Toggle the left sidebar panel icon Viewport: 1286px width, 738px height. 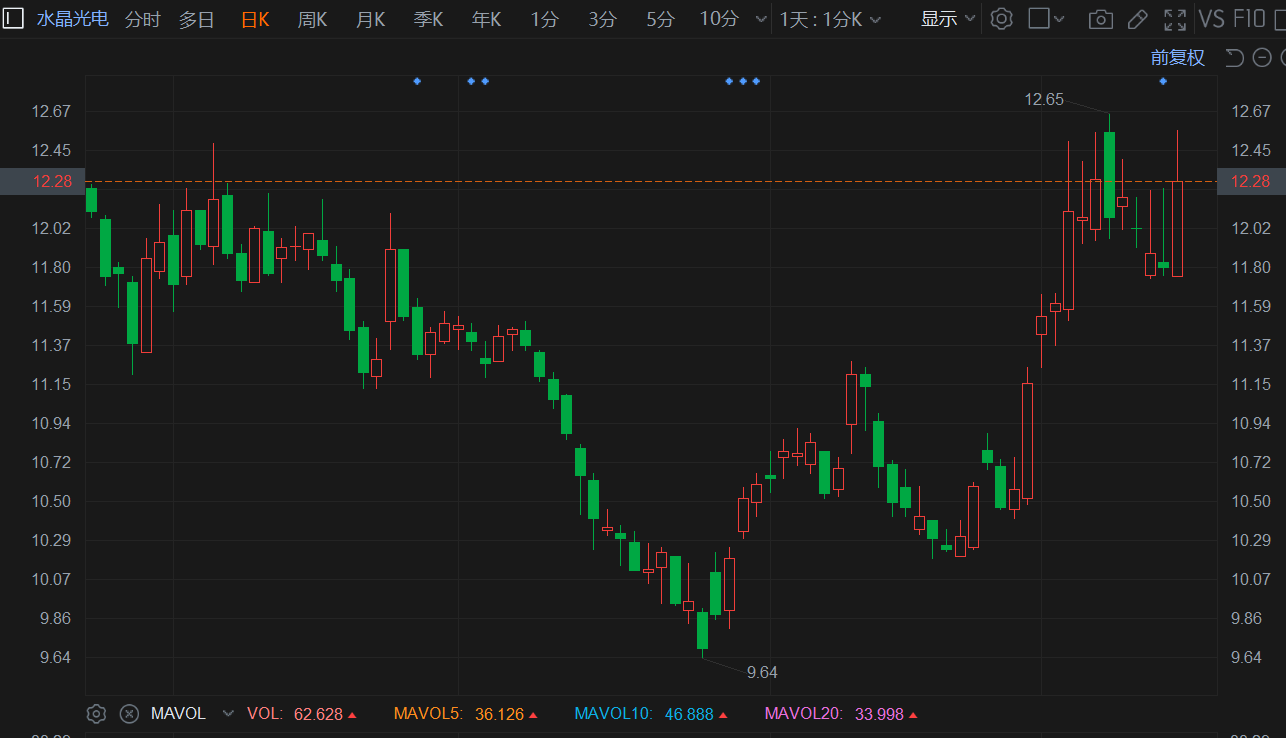(14, 19)
